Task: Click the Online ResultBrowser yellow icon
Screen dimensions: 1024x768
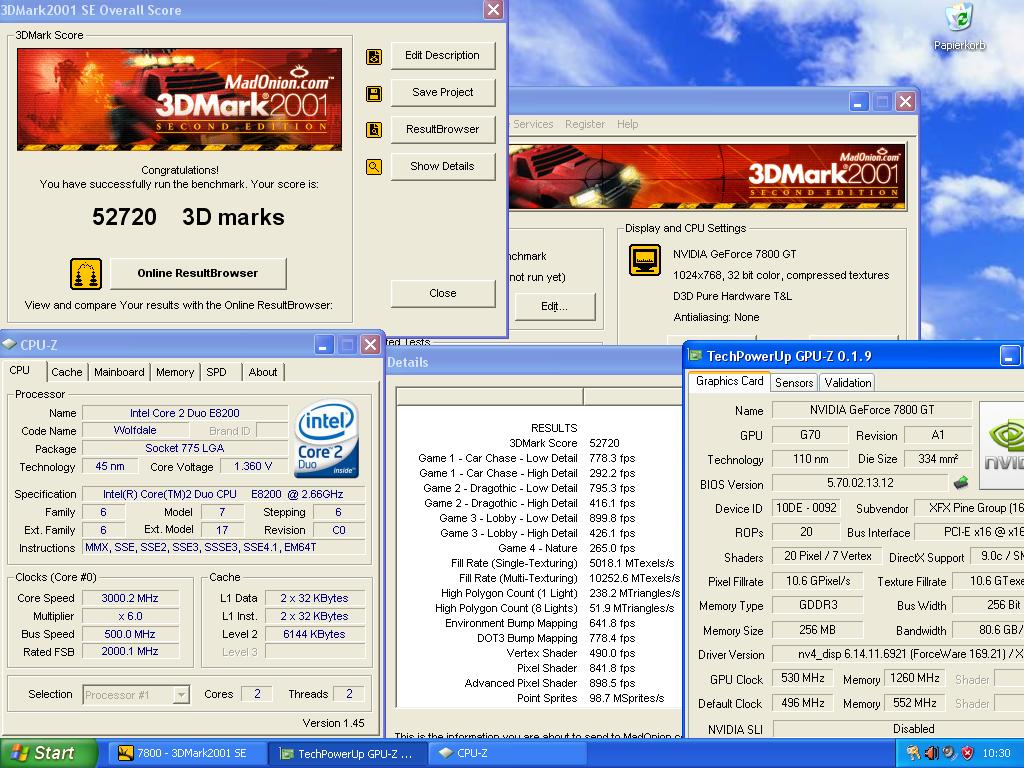Action: tap(86, 274)
